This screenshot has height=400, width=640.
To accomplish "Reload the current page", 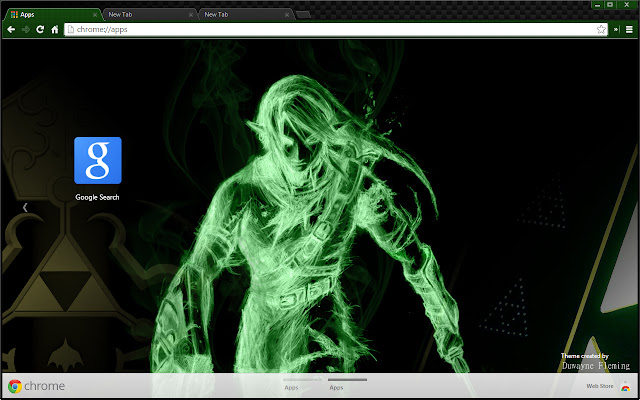I will 39,30.
